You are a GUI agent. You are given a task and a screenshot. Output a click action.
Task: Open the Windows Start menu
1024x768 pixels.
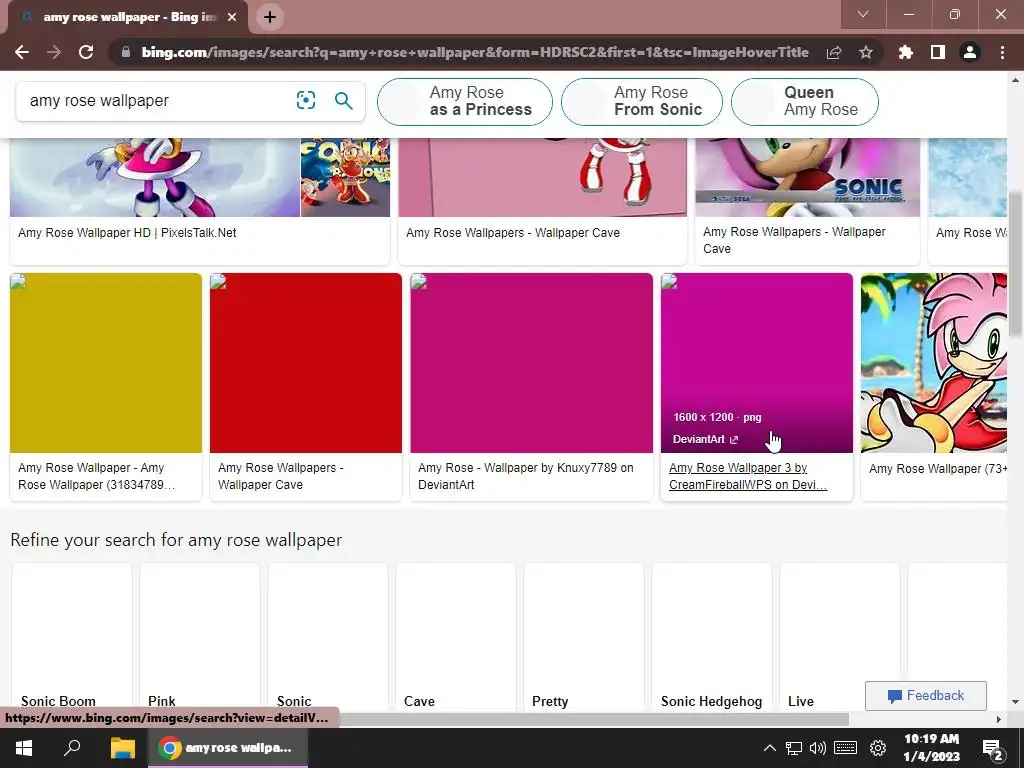(24, 748)
